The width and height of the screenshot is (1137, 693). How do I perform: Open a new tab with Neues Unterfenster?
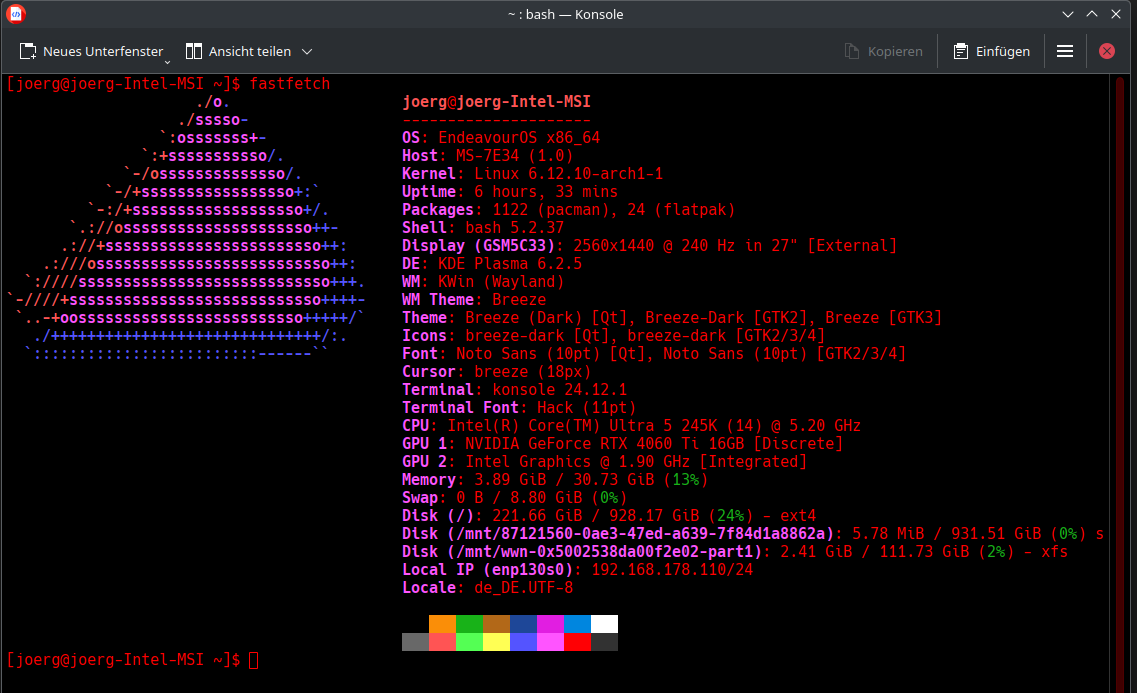tap(90, 51)
